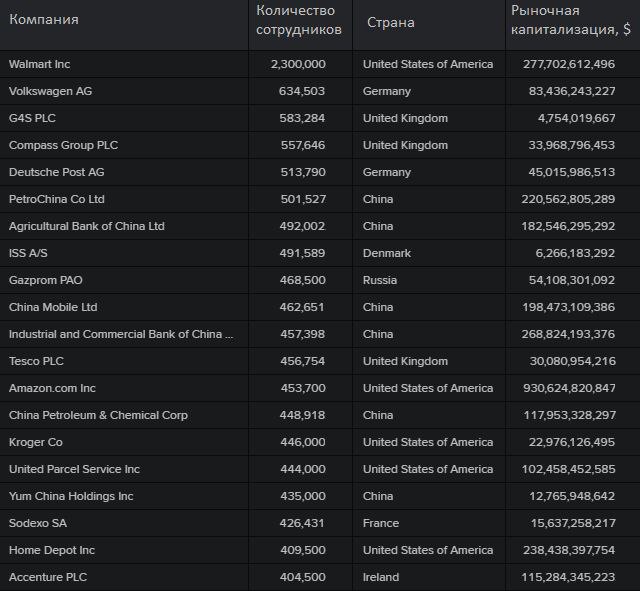Select the Walmart Inc row
This screenshot has width=640, height=591.
(x=320, y=64)
